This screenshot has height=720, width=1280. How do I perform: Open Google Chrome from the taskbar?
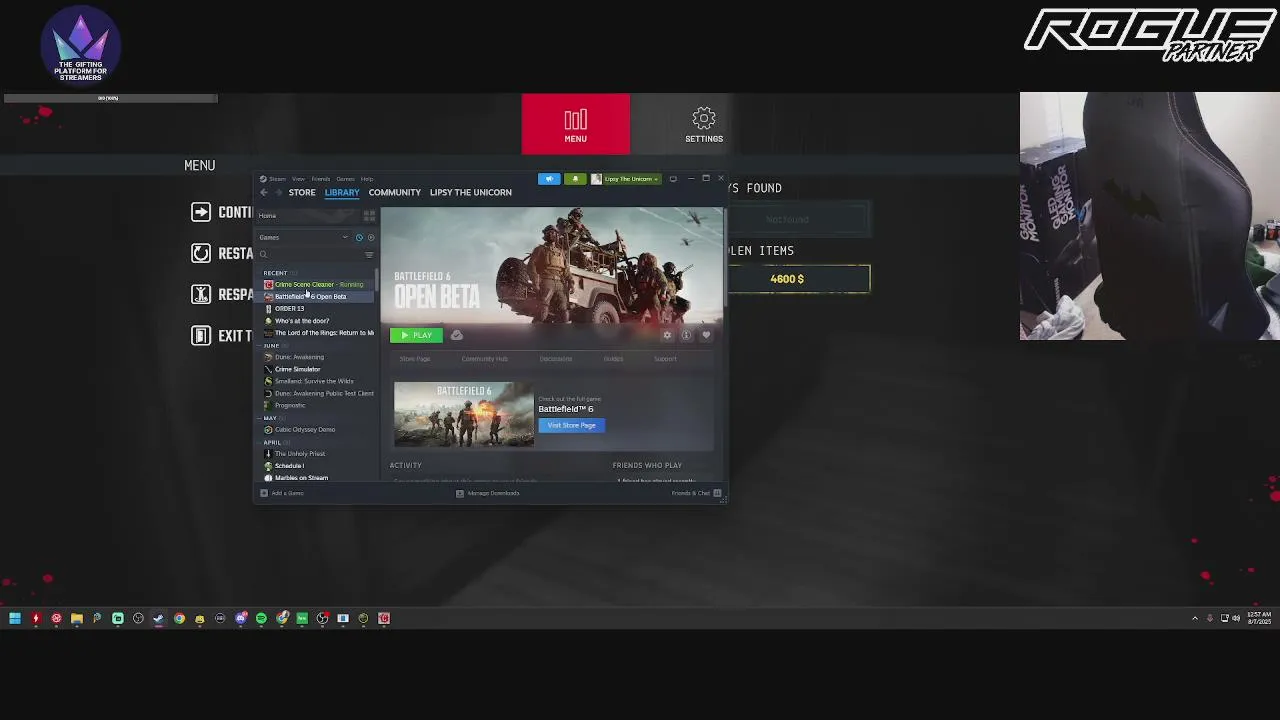[x=179, y=618]
